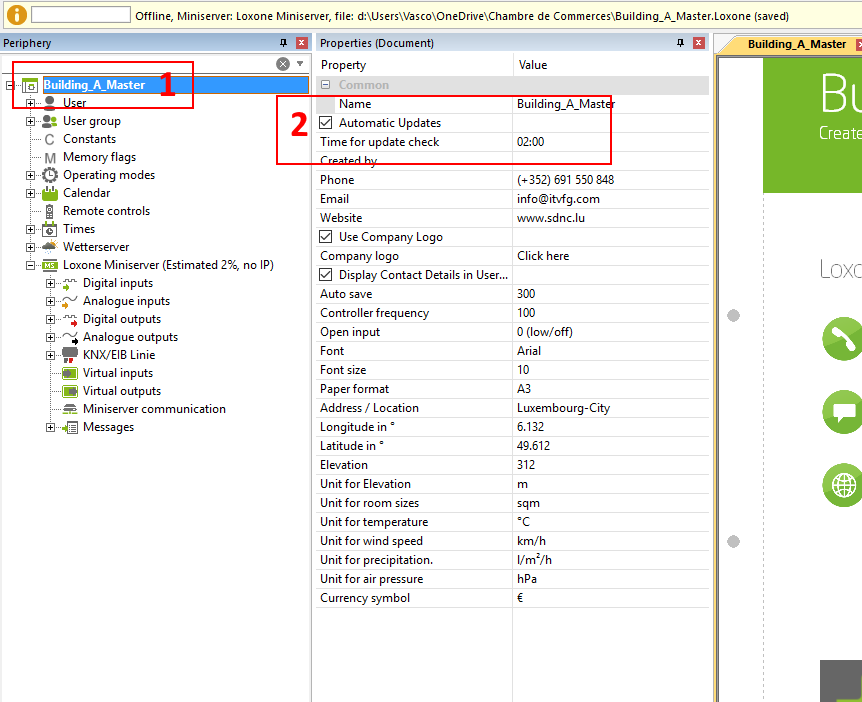Click the Analogue outputs icon
862x702 pixels.
tap(70, 337)
